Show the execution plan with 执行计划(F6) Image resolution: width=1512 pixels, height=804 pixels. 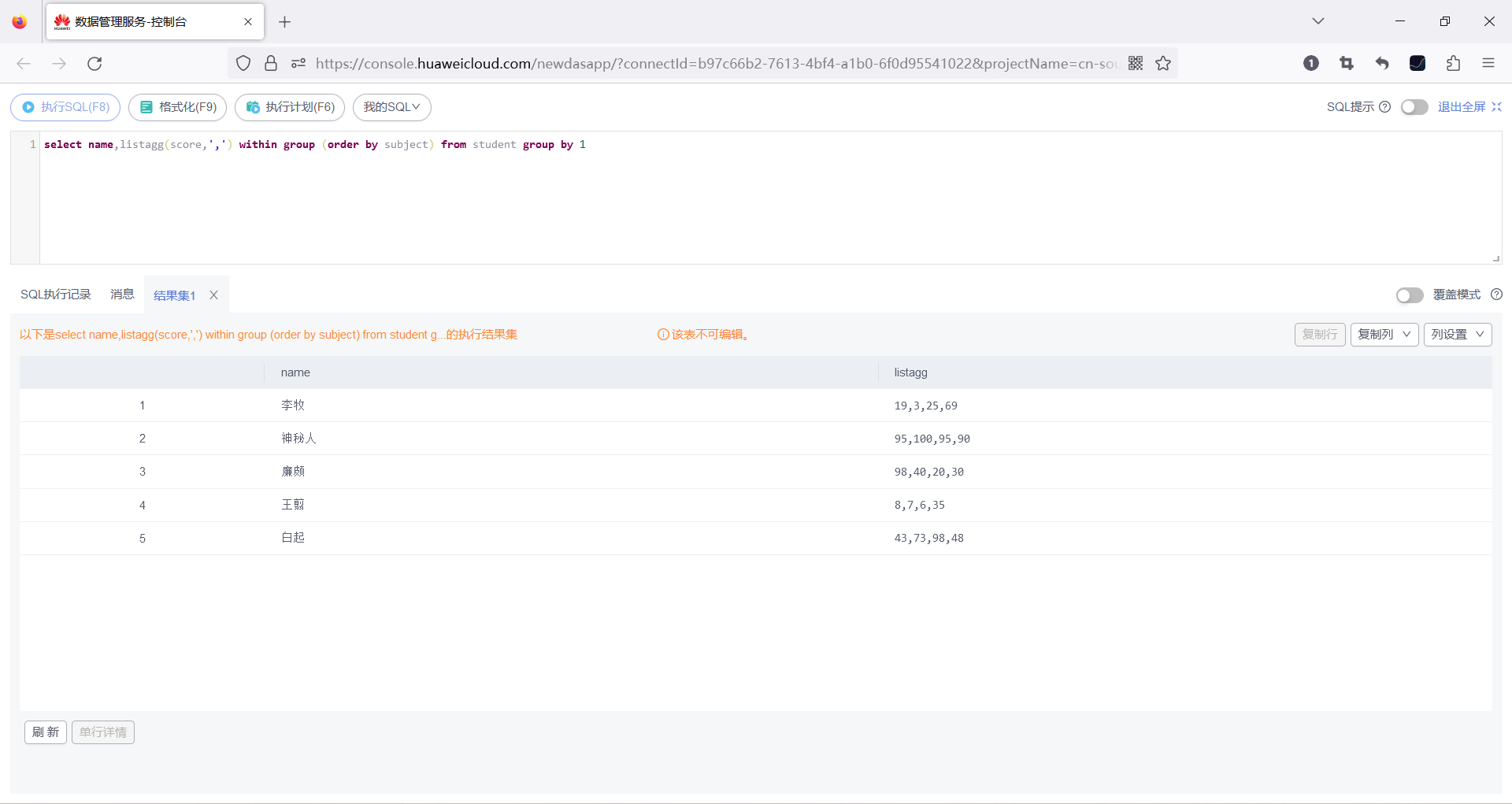coord(290,107)
